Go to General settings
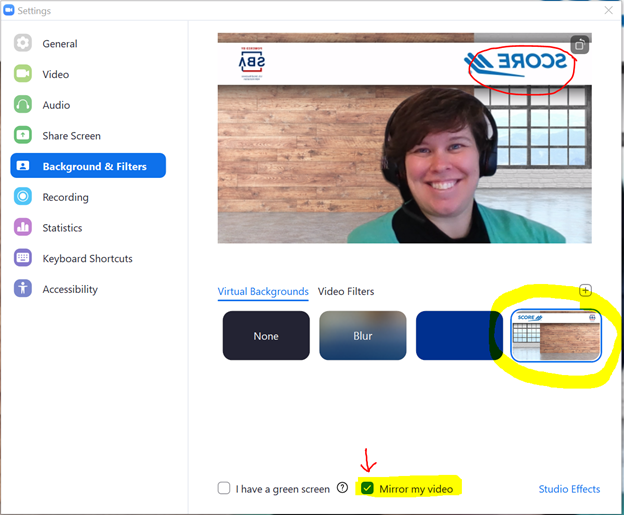Screen dimensions: 624x515 pos(88,43)
